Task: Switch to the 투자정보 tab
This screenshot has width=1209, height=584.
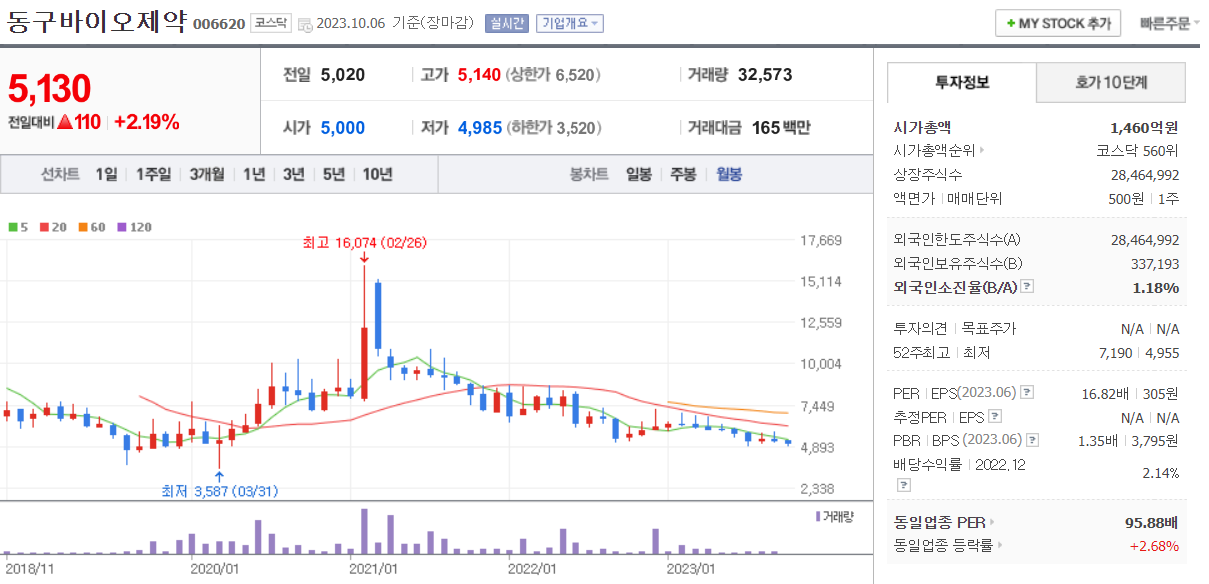Action: point(962,82)
